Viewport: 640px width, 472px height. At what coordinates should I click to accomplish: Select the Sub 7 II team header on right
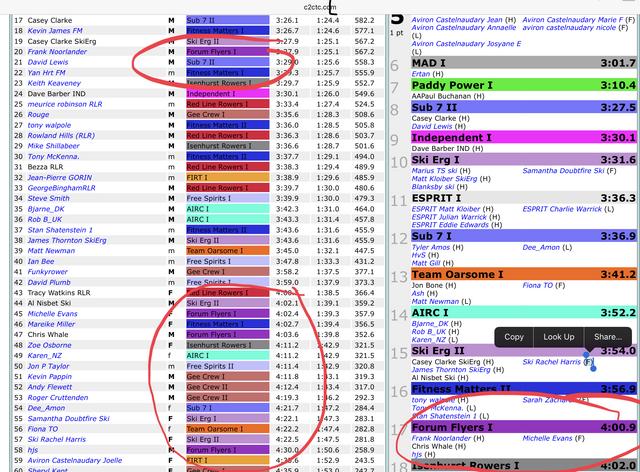tap(524, 107)
